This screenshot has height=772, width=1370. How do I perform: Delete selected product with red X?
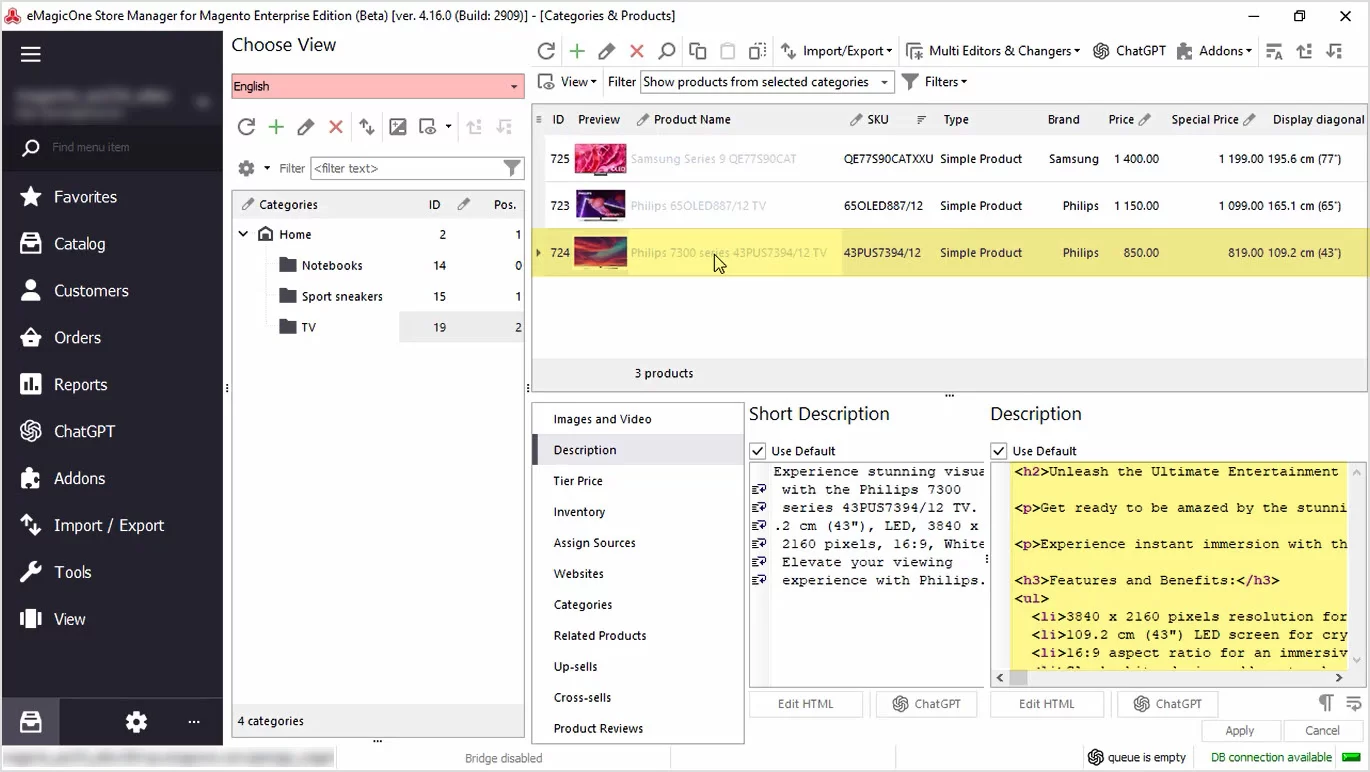pyautogui.click(x=637, y=51)
